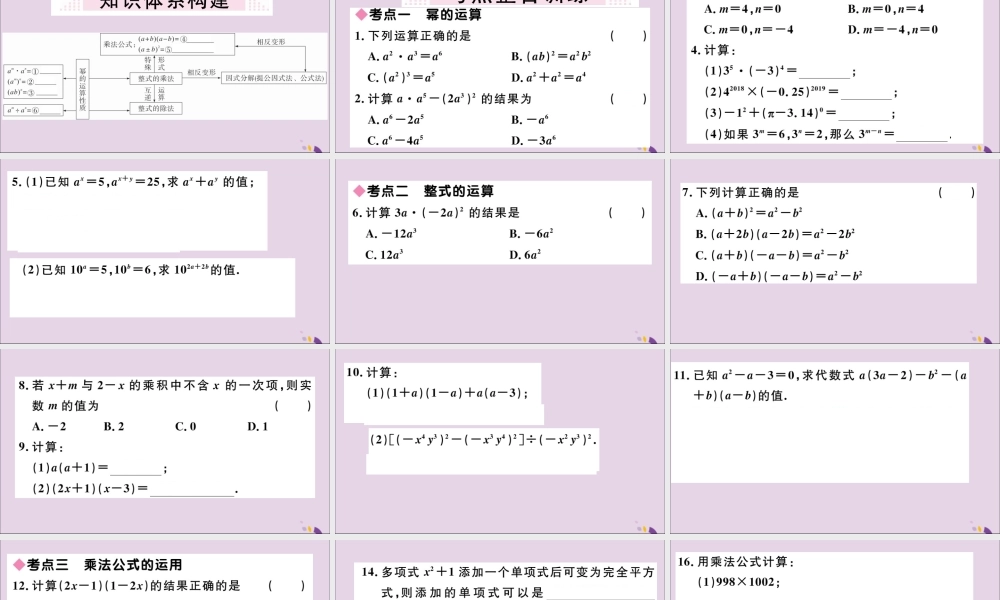This screenshot has width=1000, height=600.
Task: Click question text 1. 下列运算正确的是
Action: pos(413,36)
